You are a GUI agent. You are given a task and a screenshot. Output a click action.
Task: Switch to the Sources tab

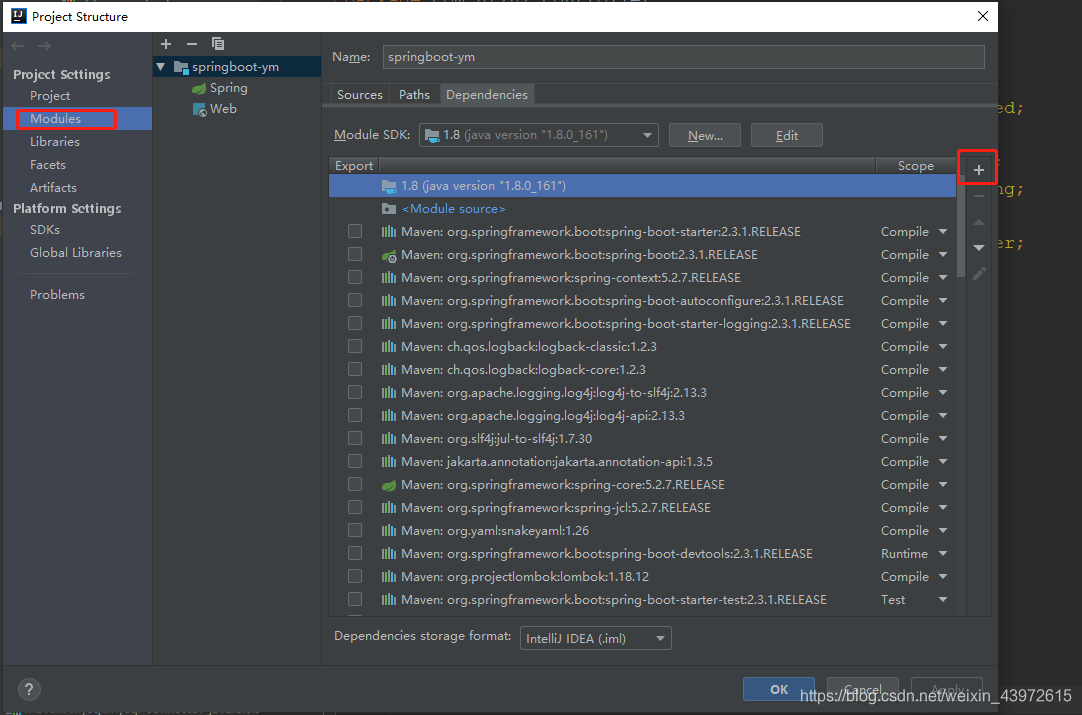(x=360, y=95)
